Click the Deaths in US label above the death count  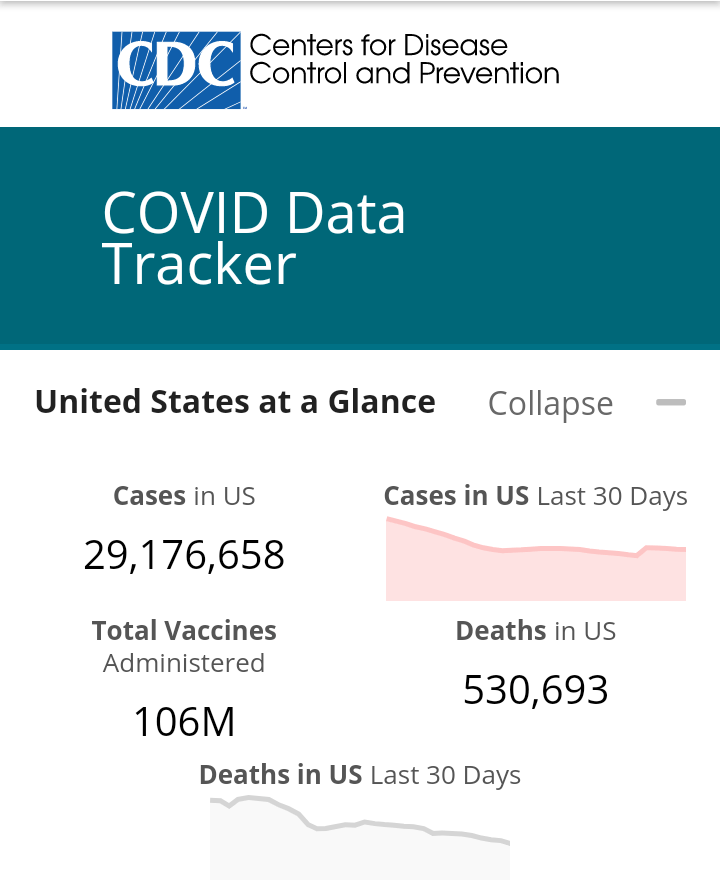(536, 631)
